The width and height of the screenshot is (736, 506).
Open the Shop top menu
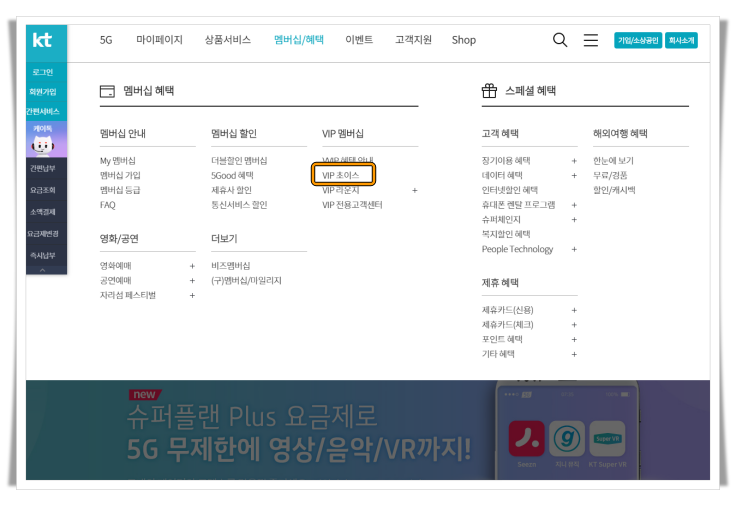464,40
